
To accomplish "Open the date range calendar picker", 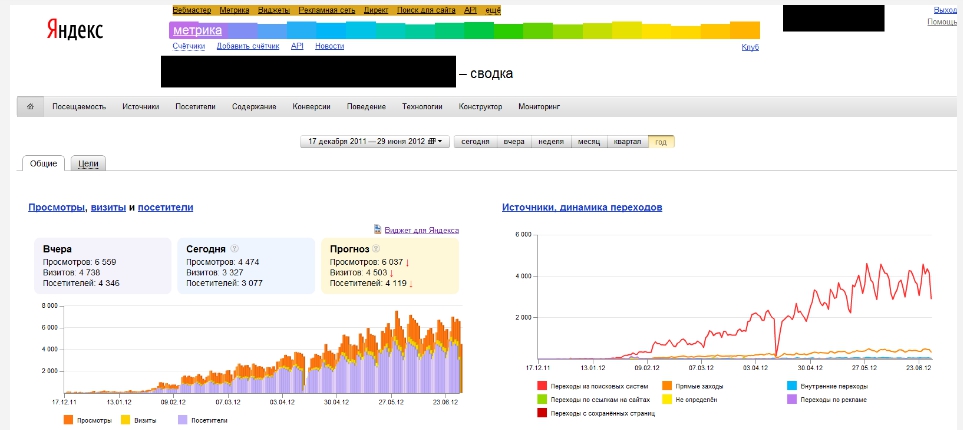I will [x=376, y=142].
